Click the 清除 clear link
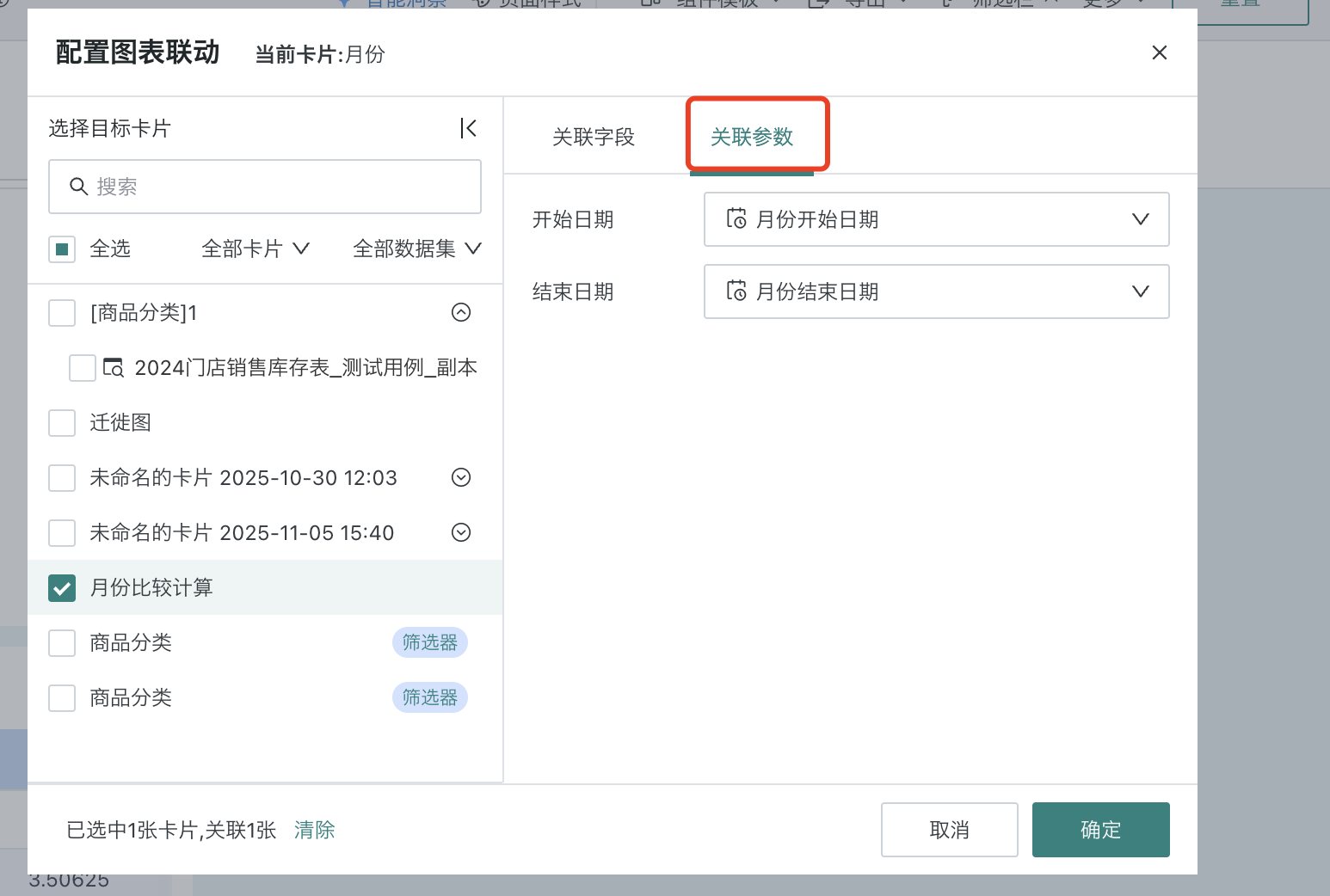Viewport: 1330px width, 896px height. pyautogui.click(x=314, y=830)
